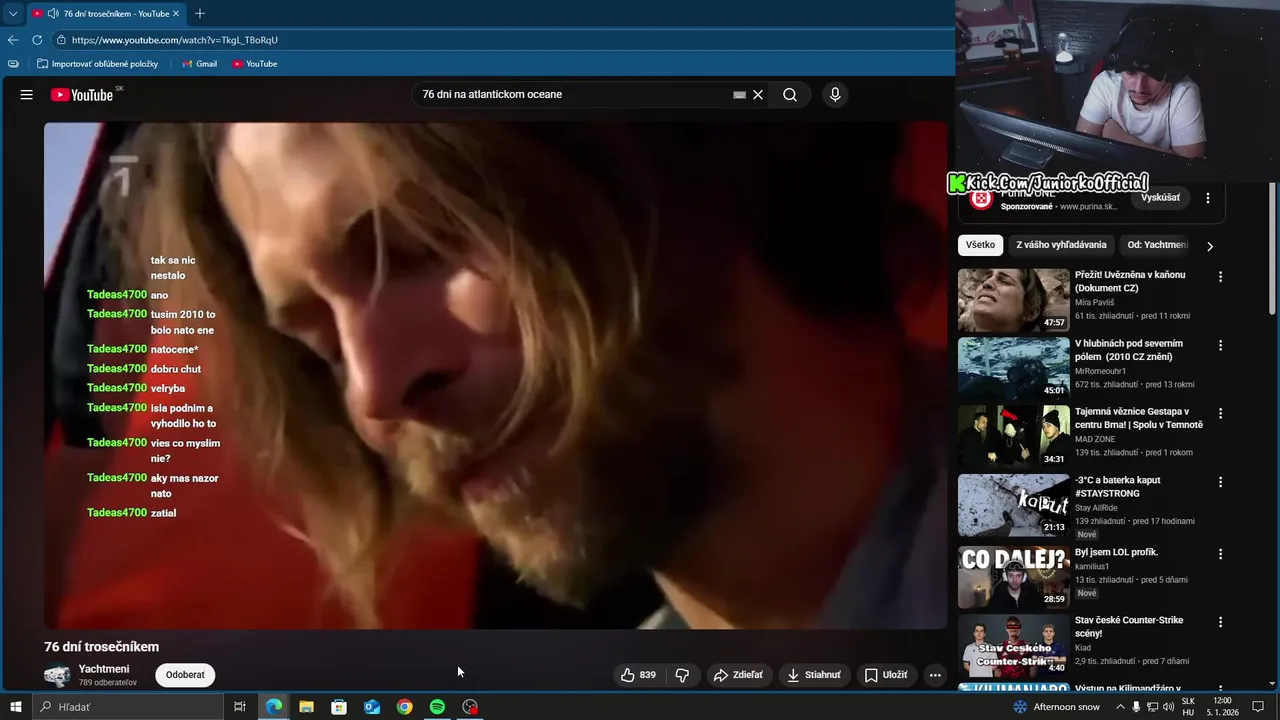The width and height of the screenshot is (1280, 720).
Task: Open the Gmail bookmark
Action: [x=199, y=64]
